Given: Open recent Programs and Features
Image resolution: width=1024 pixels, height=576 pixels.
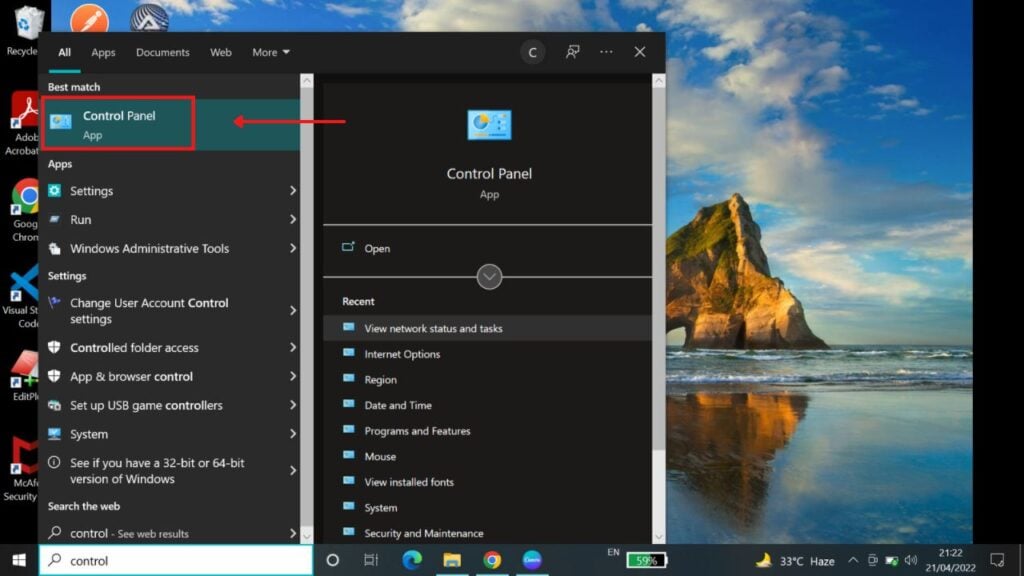Looking at the screenshot, I should click(x=487, y=430).
